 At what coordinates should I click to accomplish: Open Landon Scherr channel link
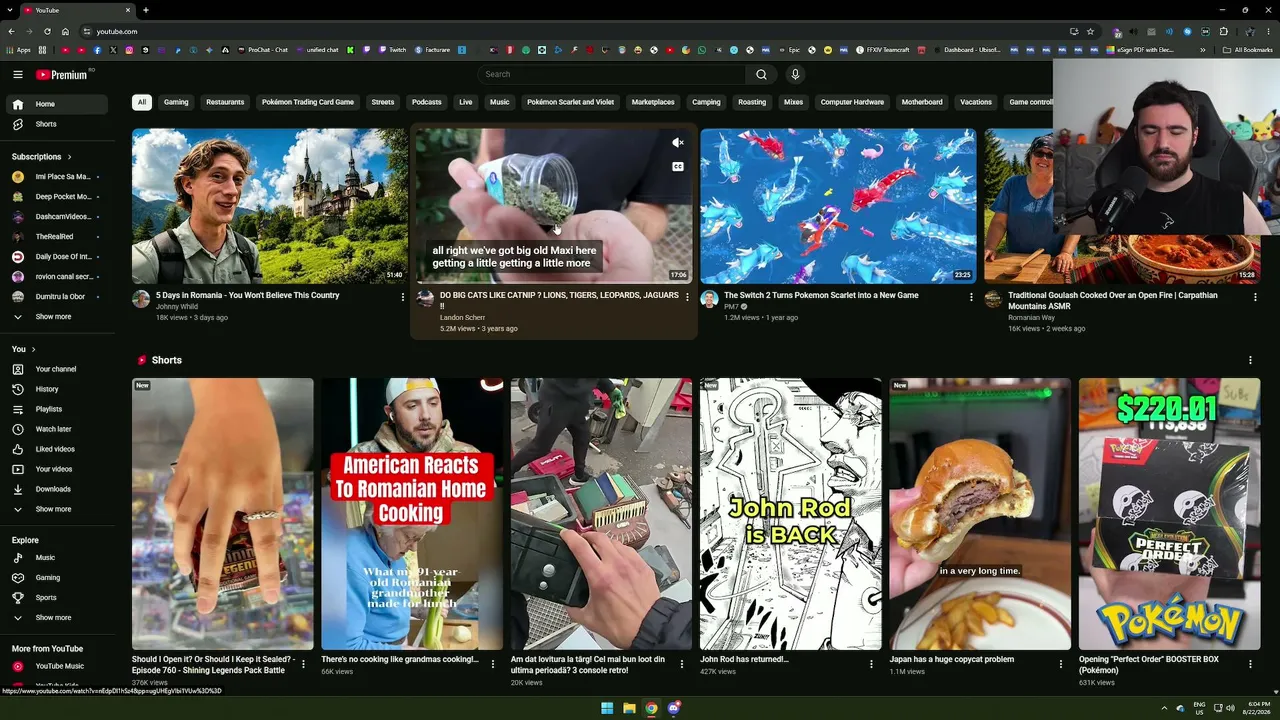462,318
